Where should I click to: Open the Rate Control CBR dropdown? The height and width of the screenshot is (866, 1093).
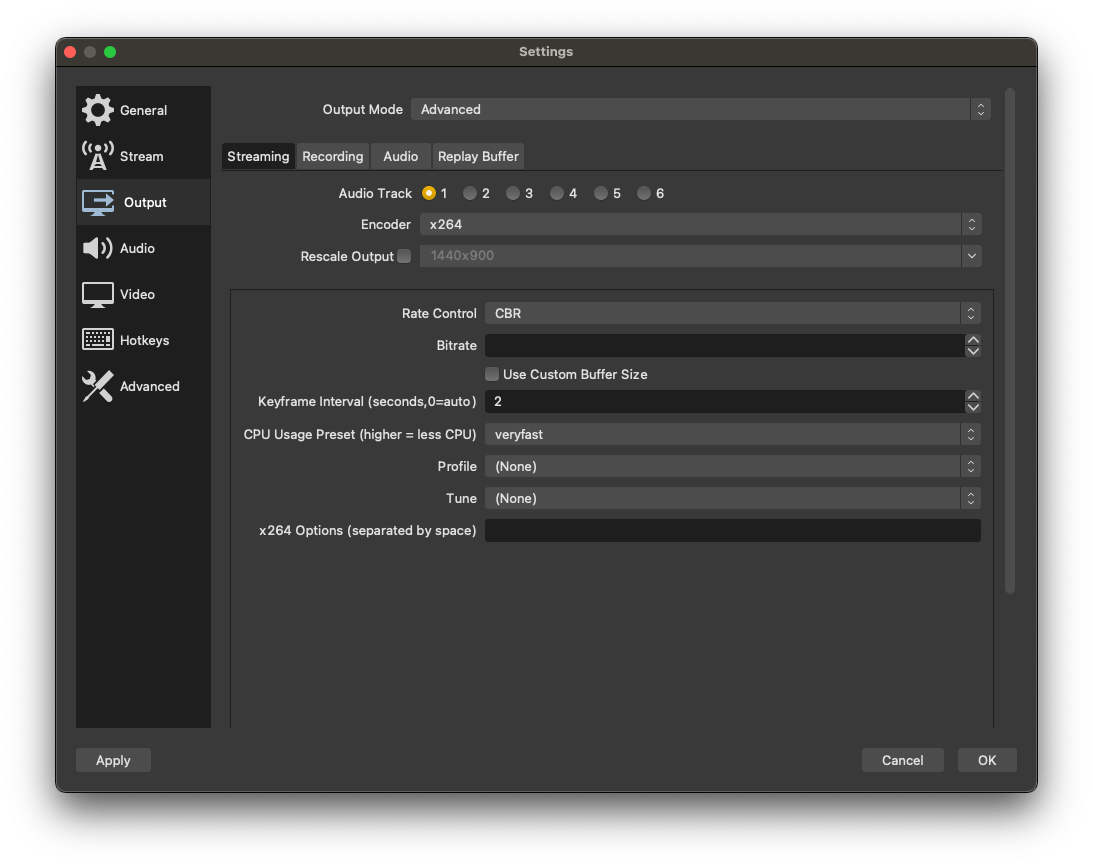[733, 314]
